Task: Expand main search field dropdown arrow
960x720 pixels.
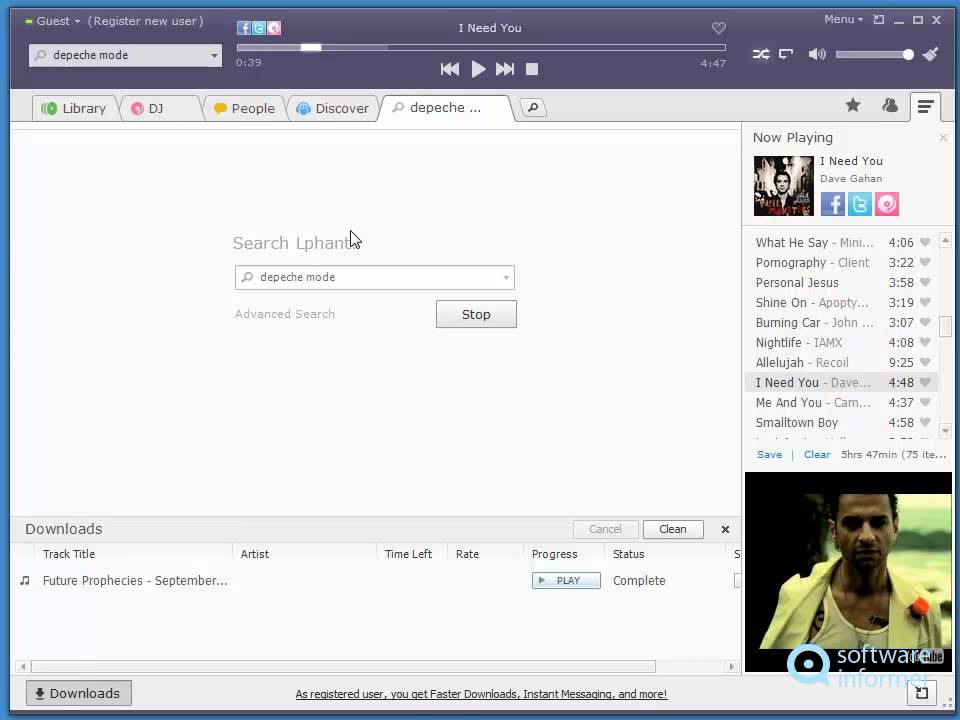Action: [x=506, y=277]
